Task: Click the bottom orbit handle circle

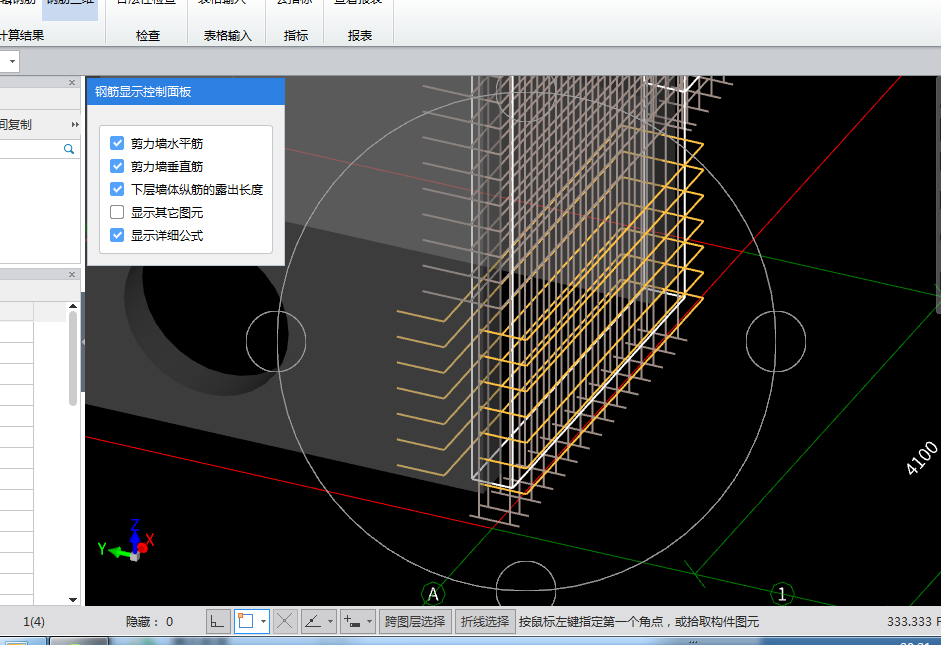Action: coord(526,585)
